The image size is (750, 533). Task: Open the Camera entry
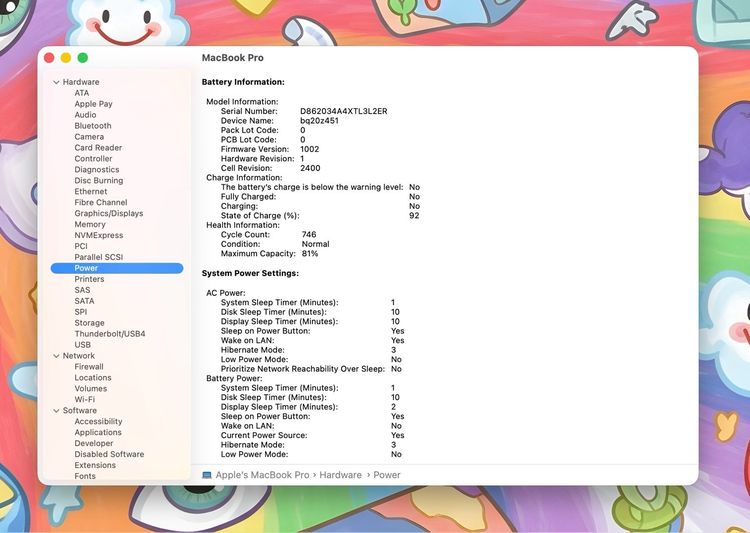pyautogui.click(x=89, y=137)
